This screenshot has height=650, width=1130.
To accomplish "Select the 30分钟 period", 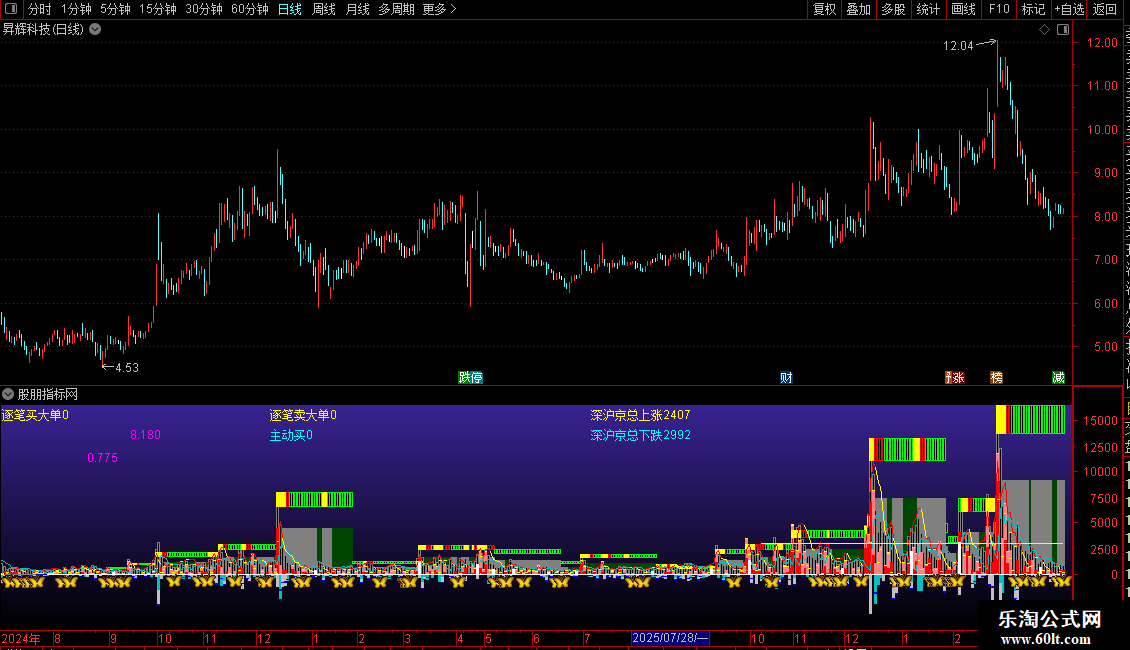I will point(204,9).
